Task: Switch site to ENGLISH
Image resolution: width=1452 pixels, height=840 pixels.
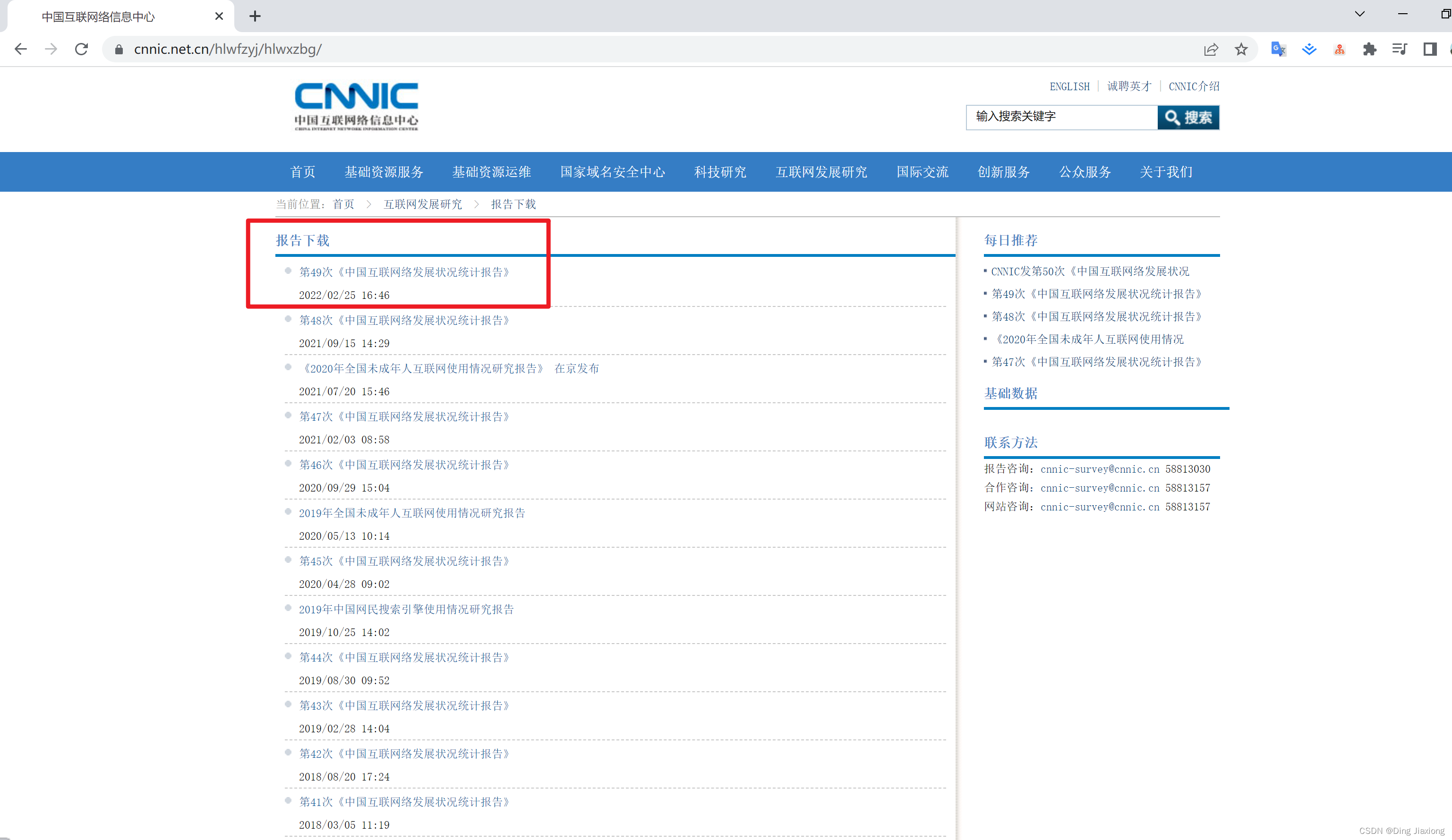Action: point(1069,86)
